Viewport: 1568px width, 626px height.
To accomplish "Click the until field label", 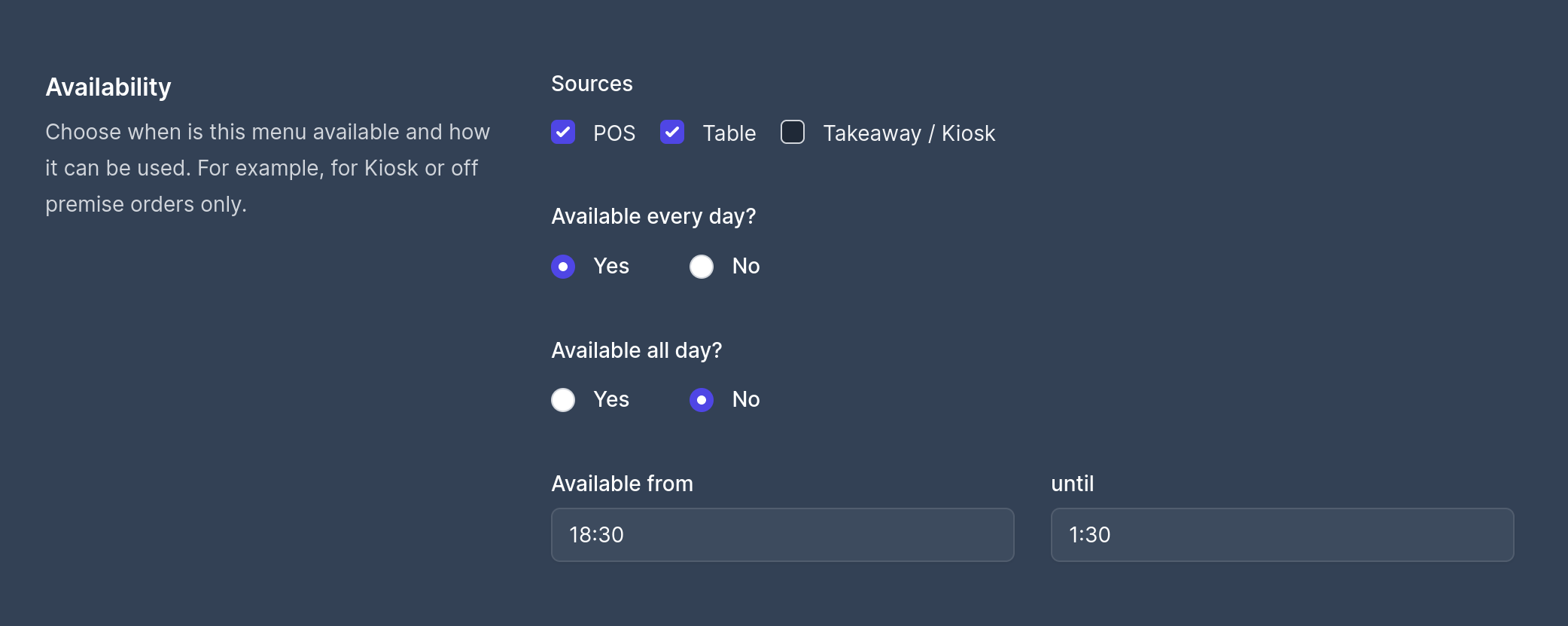I will (1072, 484).
